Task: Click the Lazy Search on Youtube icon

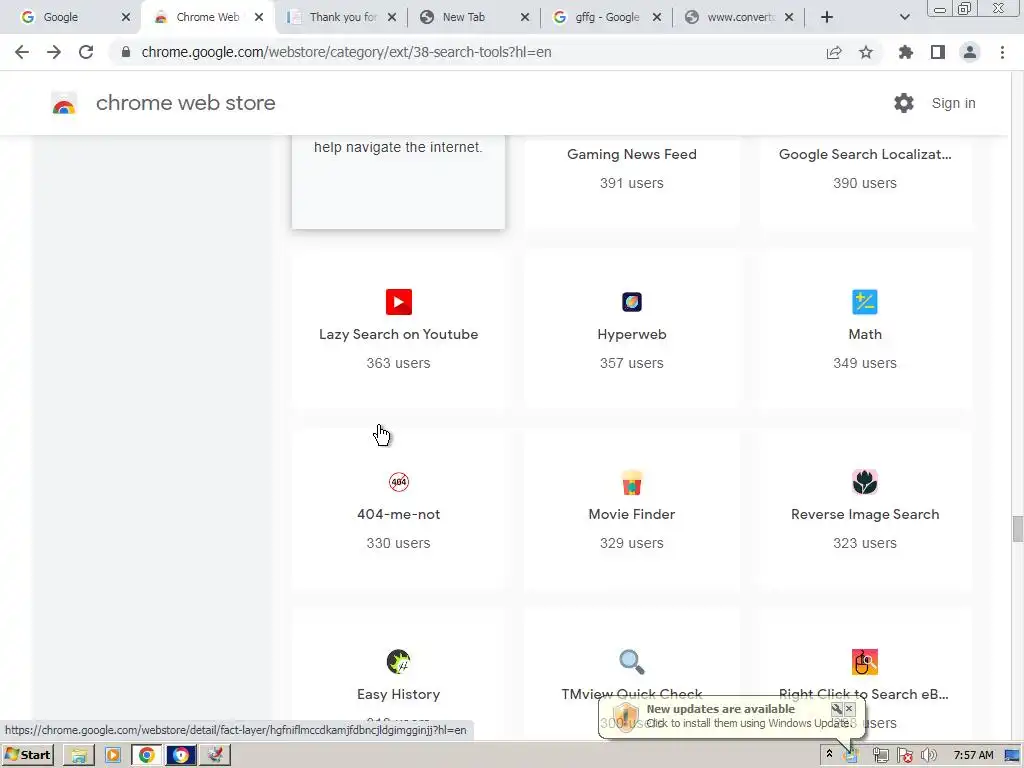Action: pyautogui.click(x=398, y=302)
